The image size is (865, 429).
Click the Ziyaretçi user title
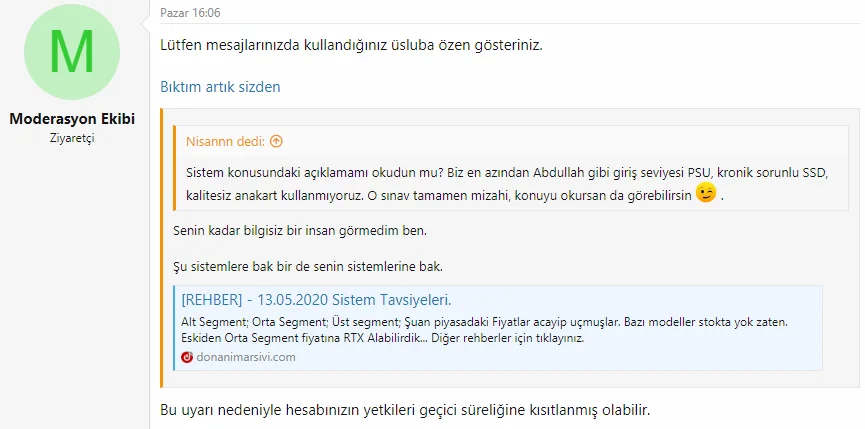pos(72,138)
